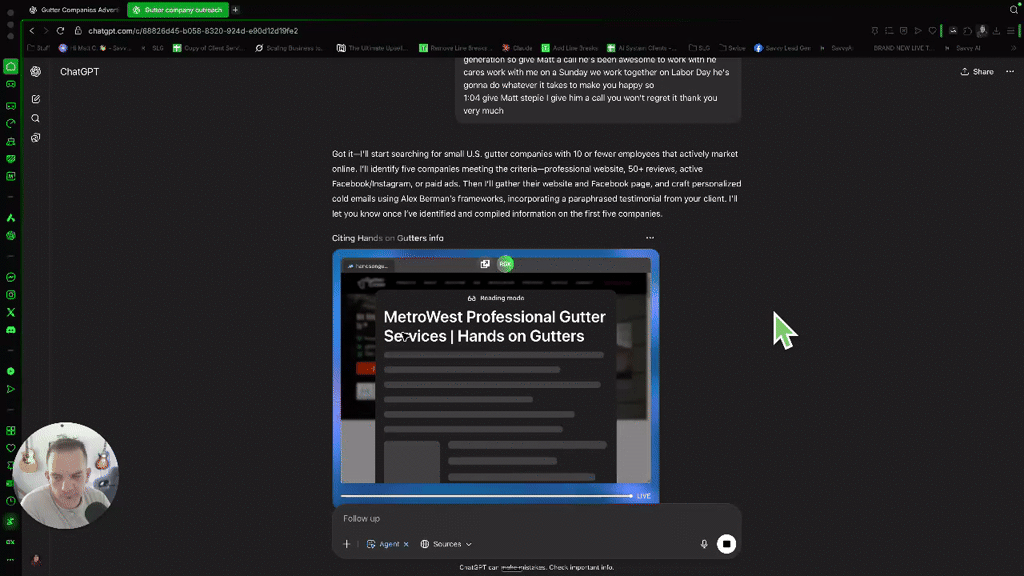Open the three-dot sidebar setup menu
Screen dimensions: 1024x576
pos(10,560)
